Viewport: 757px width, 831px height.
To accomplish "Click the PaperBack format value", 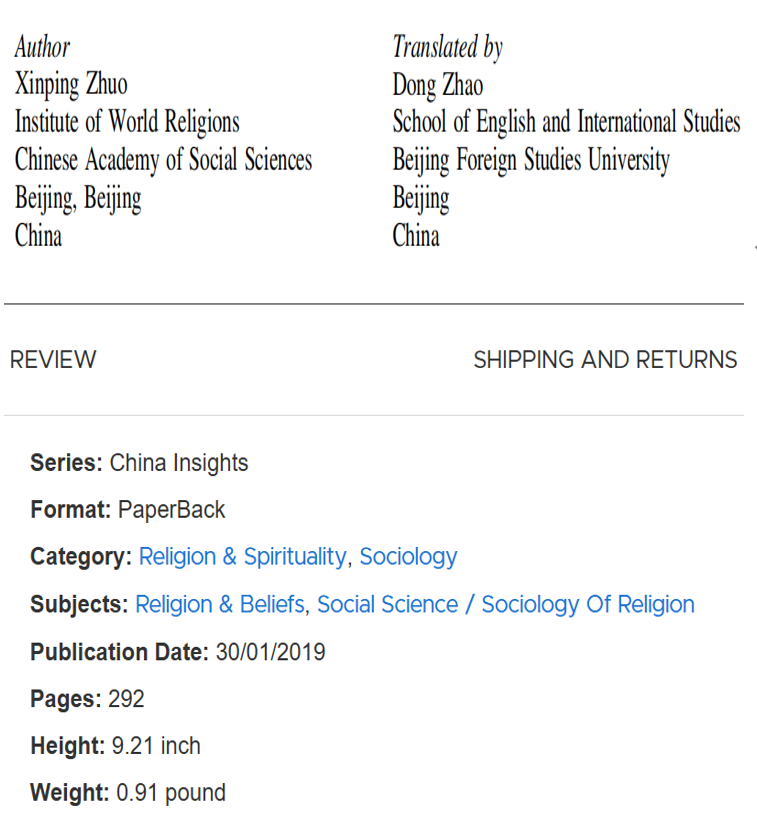I will pos(172,510).
